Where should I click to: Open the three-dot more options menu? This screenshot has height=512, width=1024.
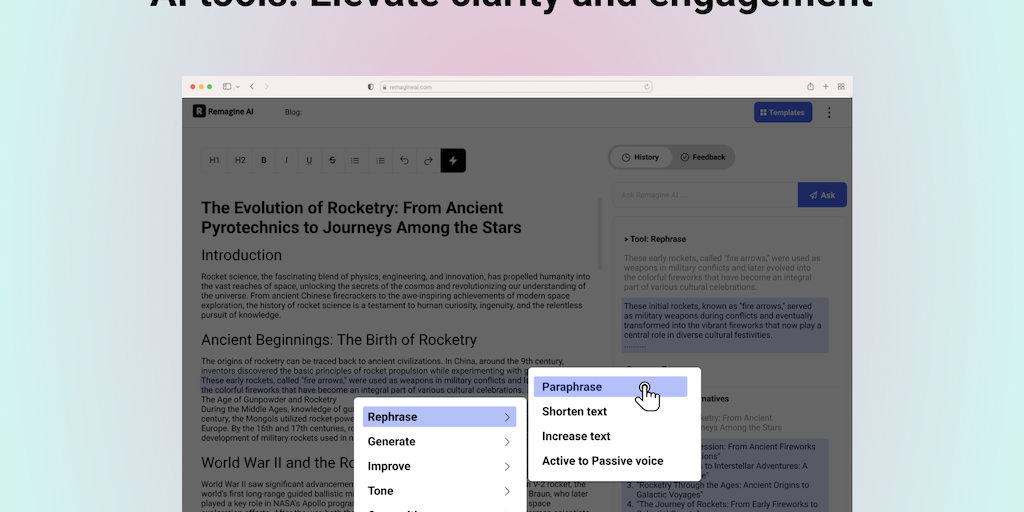(x=829, y=112)
